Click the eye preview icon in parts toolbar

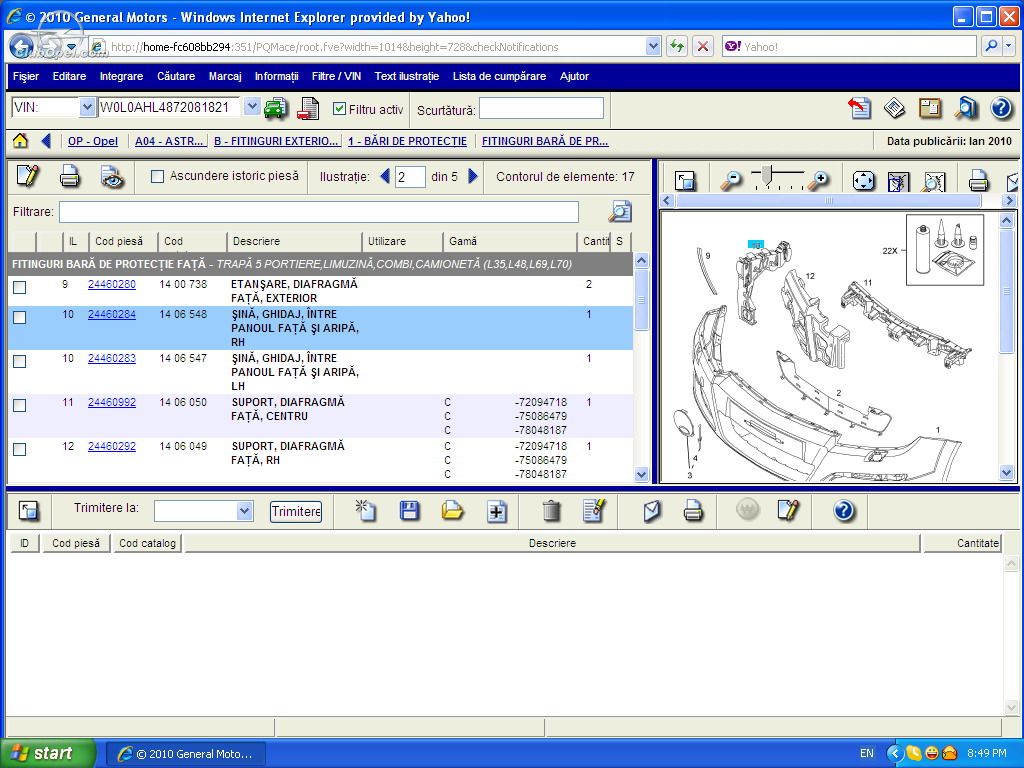[x=112, y=177]
